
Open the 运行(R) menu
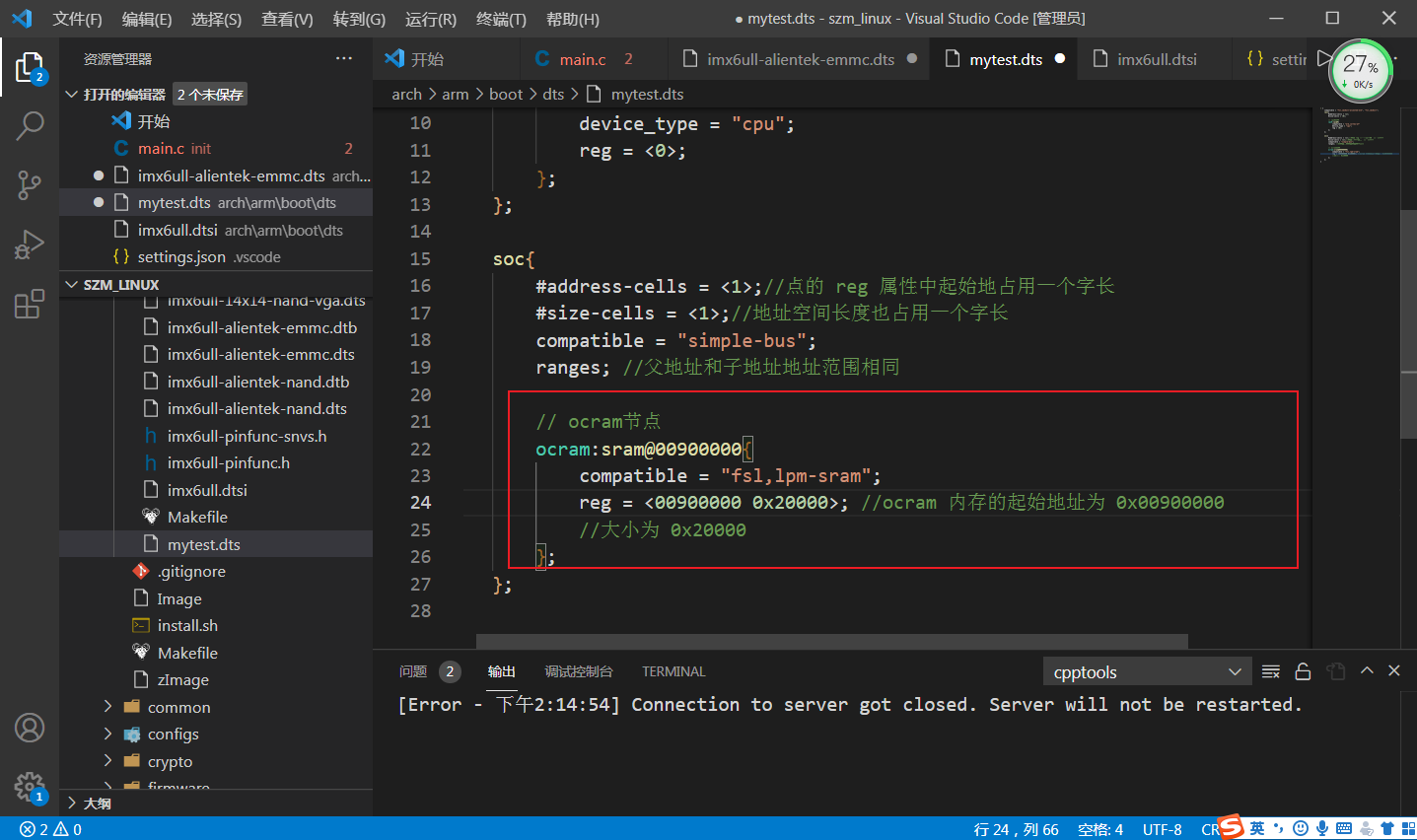tap(431, 19)
